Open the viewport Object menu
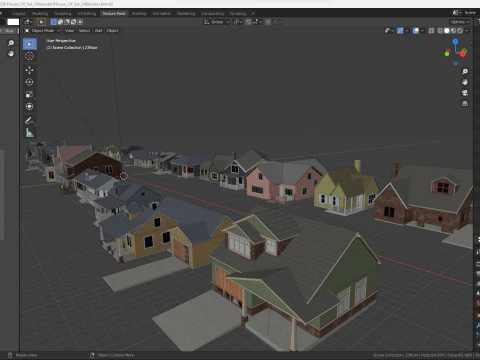This screenshot has width=480, height=360. 112,31
